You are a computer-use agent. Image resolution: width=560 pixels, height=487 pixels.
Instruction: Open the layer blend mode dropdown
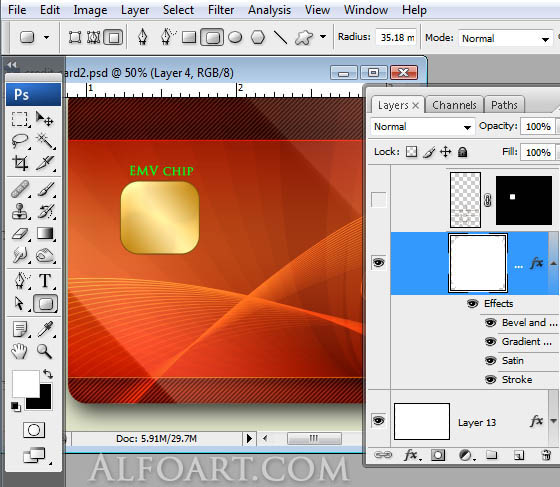coord(422,127)
